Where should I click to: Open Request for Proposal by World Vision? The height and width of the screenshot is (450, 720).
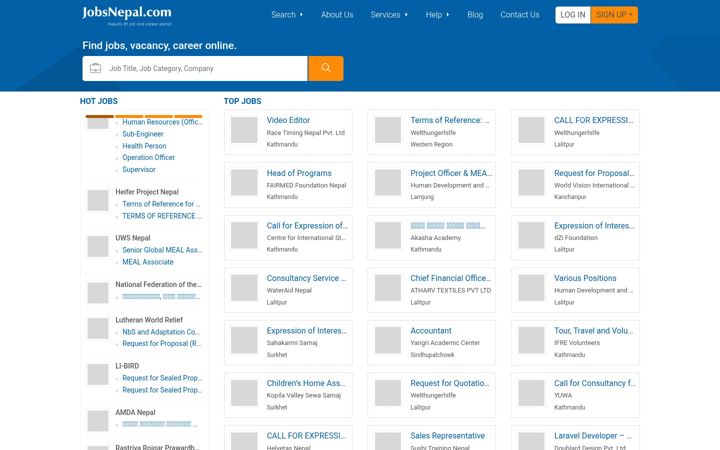594,173
